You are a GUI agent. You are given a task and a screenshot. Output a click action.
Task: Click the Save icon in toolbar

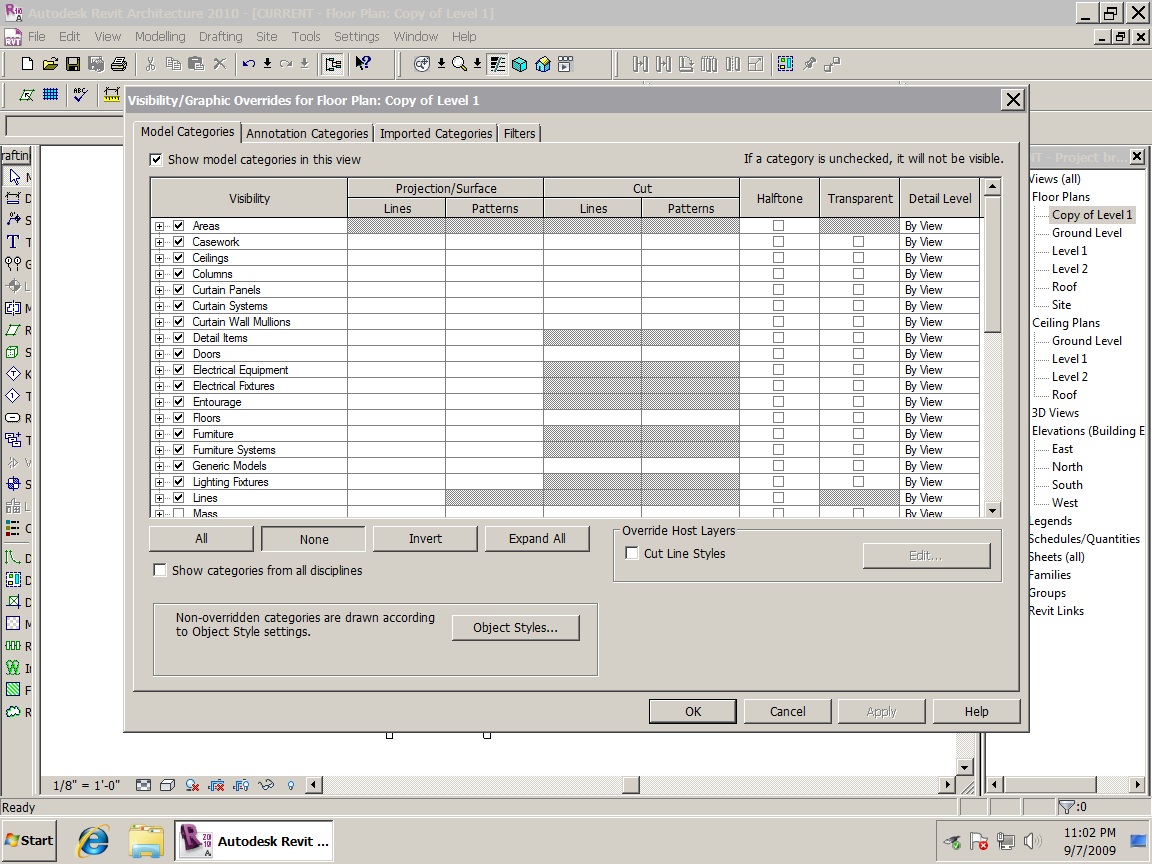coord(73,64)
